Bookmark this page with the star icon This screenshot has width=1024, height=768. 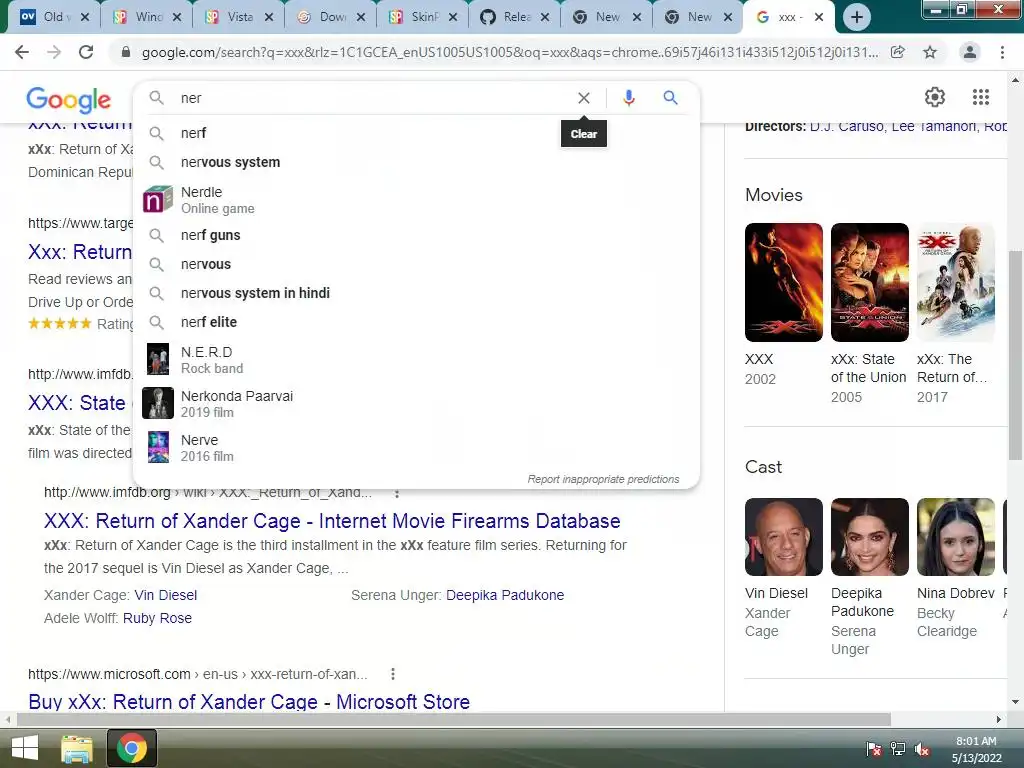pos(930,52)
